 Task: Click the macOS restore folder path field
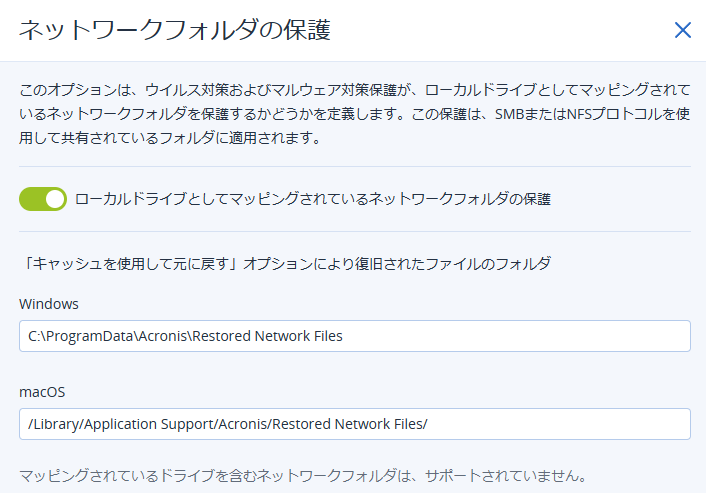click(355, 424)
